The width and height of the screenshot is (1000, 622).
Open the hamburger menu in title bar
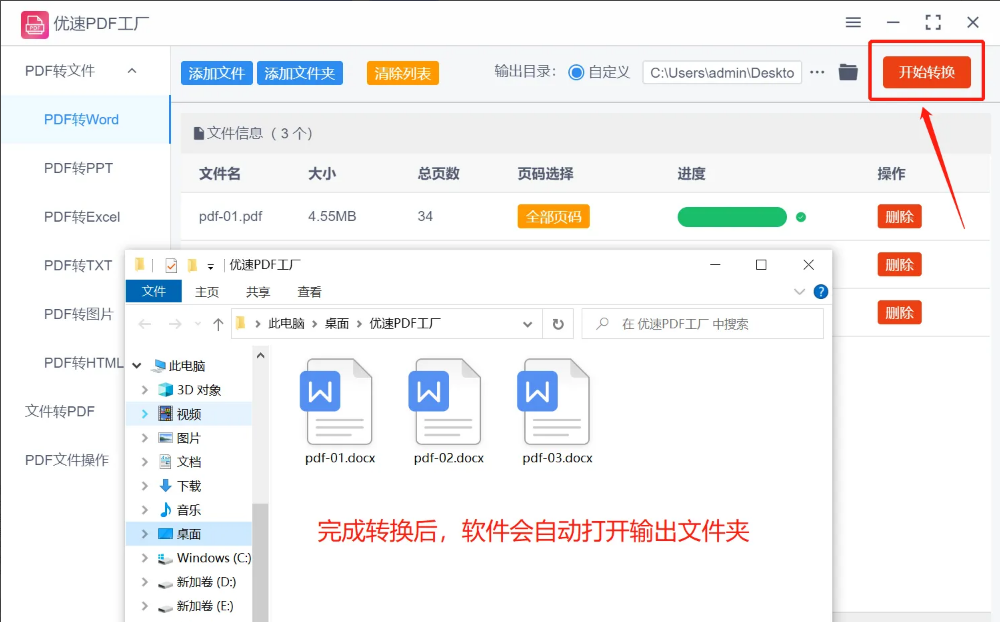(853, 22)
